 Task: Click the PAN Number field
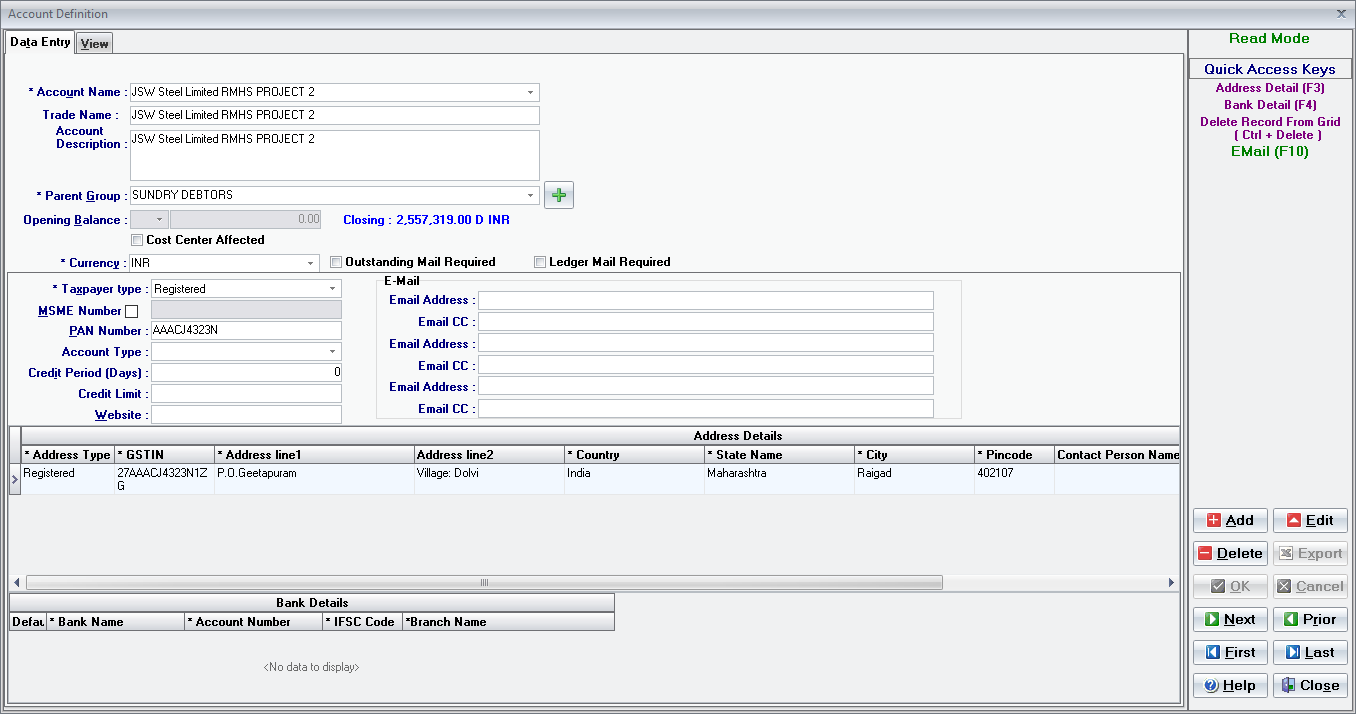(246, 331)
